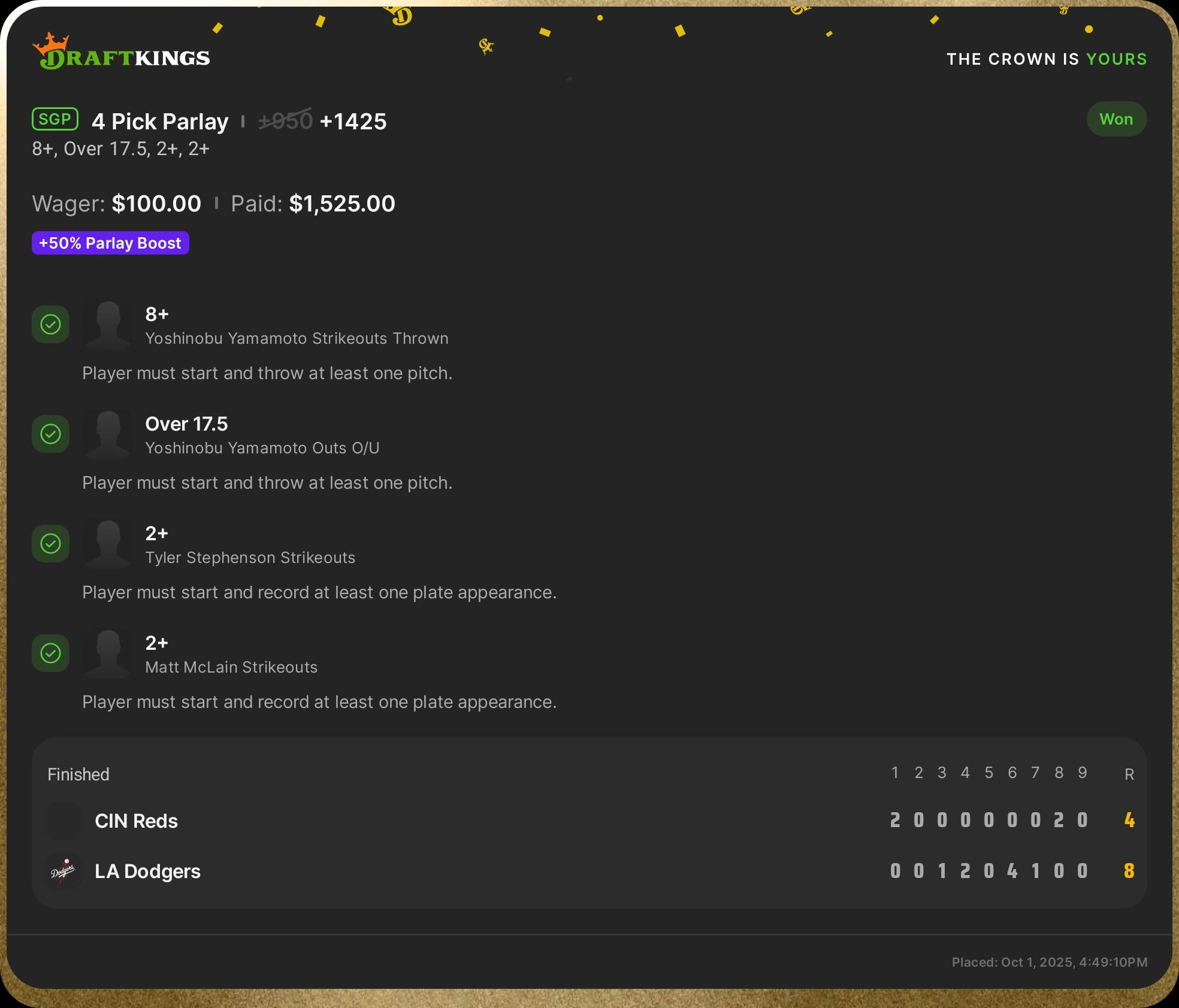The width and height of the screenshot is (1179, 1008).
Task: Click the Finished game status label
Action: point(78,774)
